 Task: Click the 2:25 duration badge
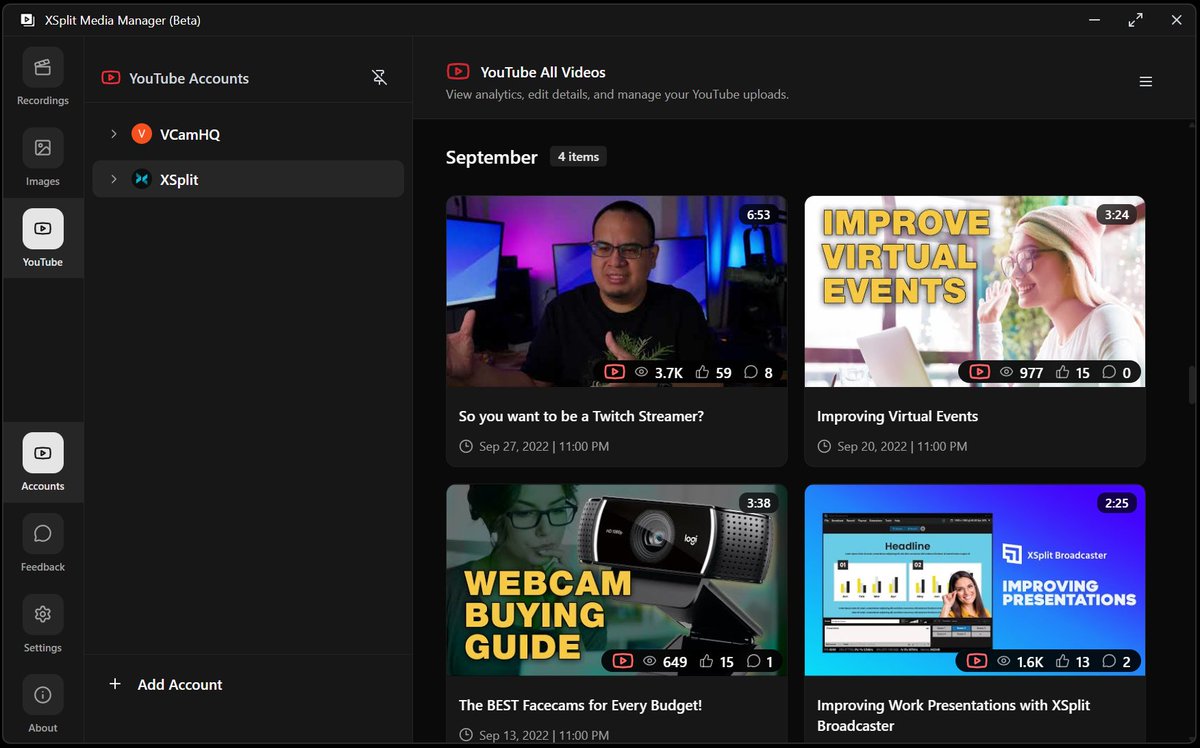click(1116, 503)
